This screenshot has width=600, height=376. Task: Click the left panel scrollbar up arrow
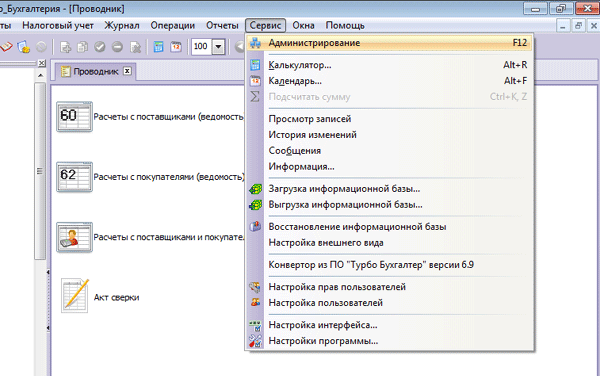coord(40,75)
